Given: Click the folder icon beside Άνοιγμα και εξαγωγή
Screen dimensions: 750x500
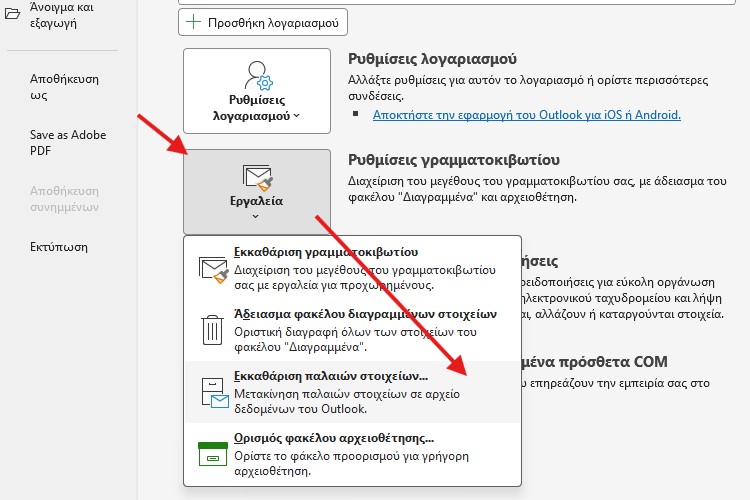Looking at the screenshot, I should (12, 13).
